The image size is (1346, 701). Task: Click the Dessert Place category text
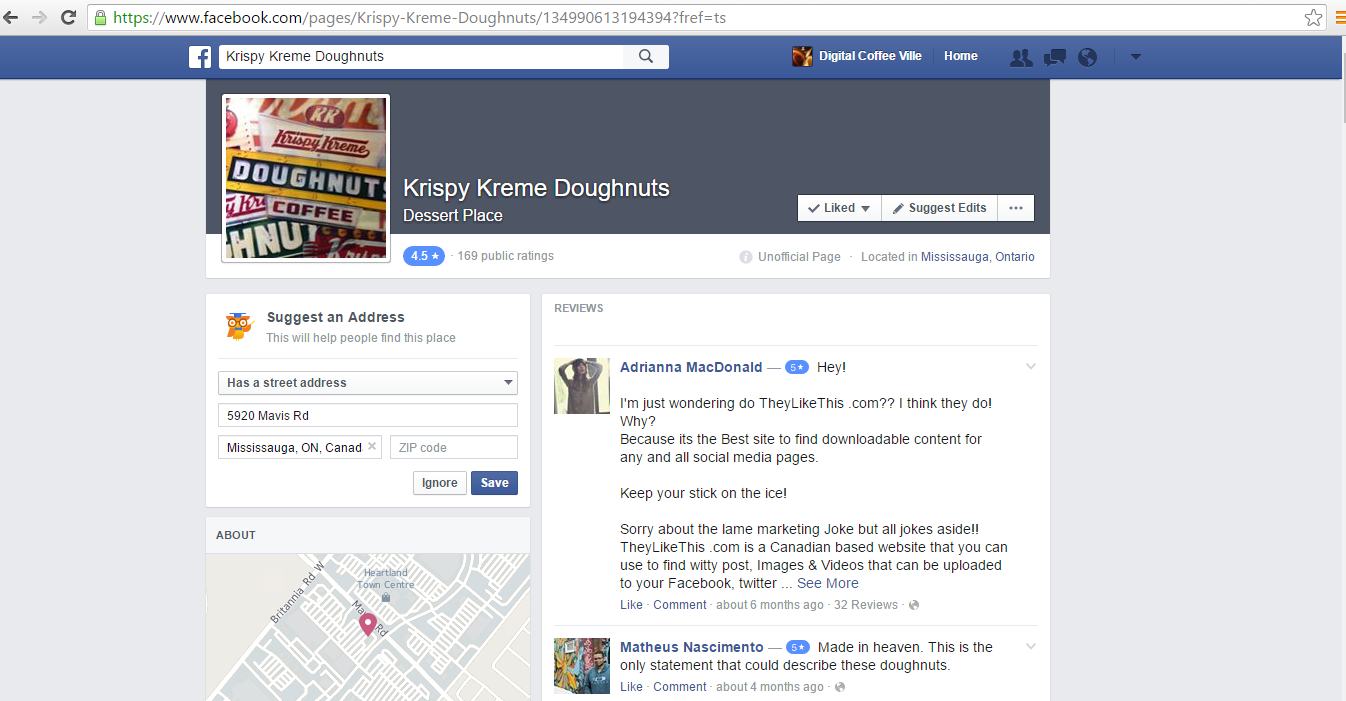click(453, 215)
